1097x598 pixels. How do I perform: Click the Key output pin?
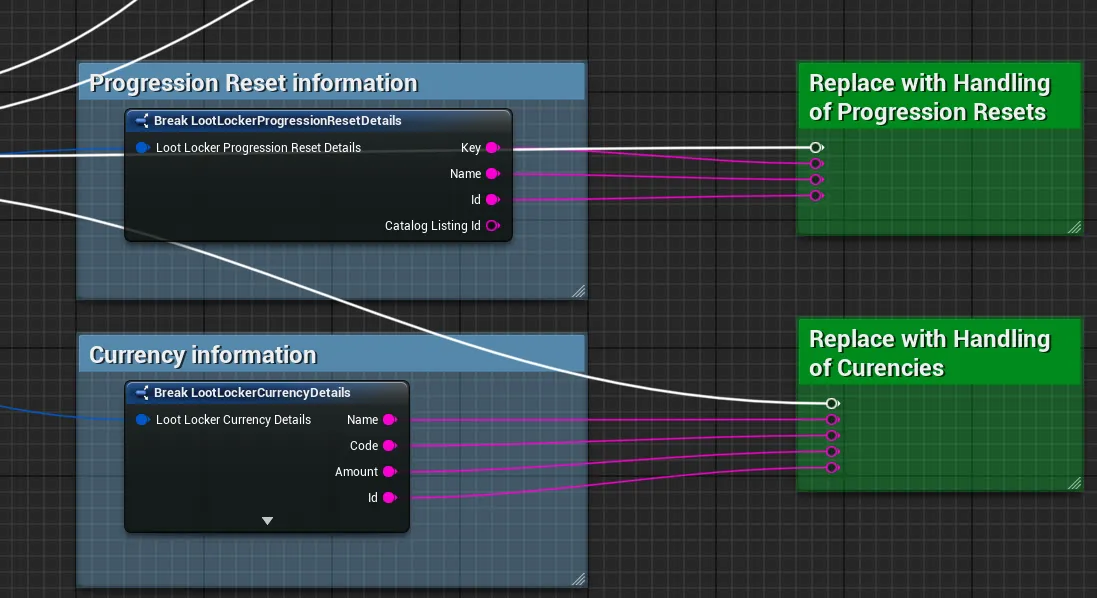(x=493, y=148)
